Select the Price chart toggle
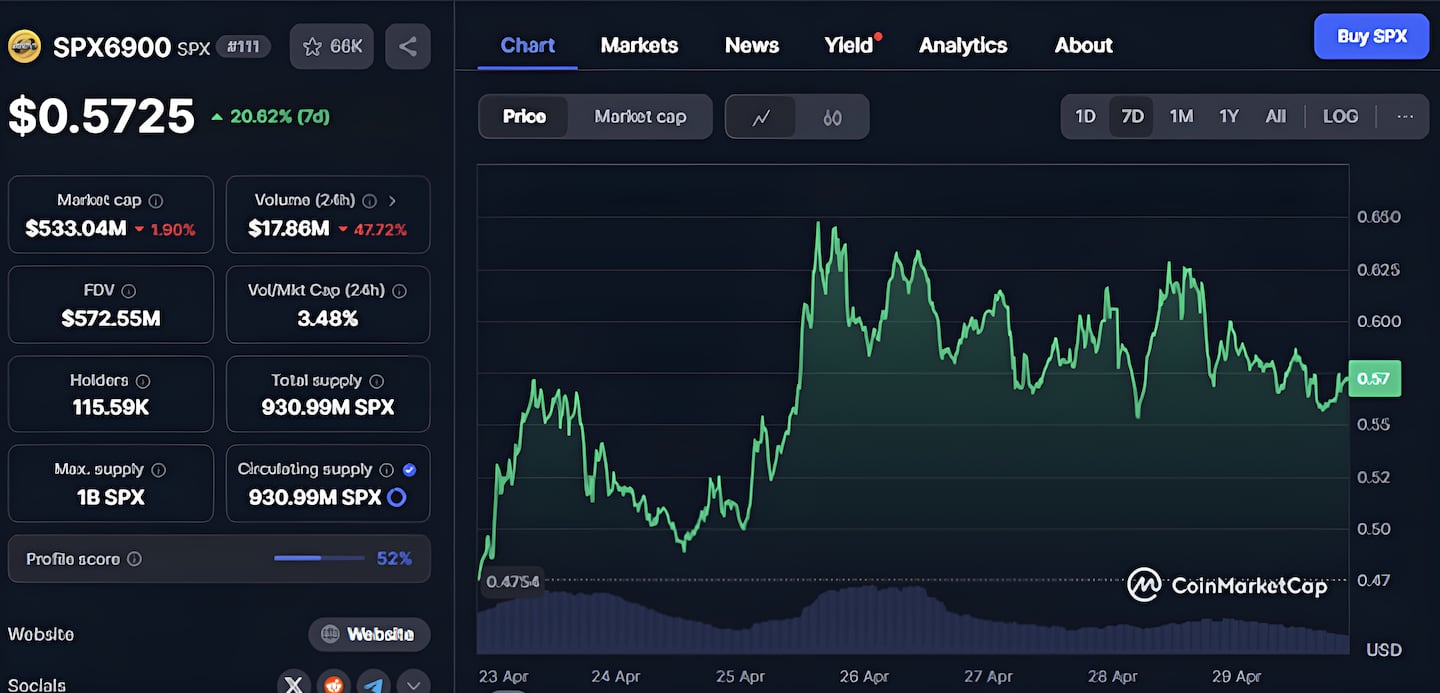The height and width of the screenshot is (693, 1440). (x=524, y=117)
